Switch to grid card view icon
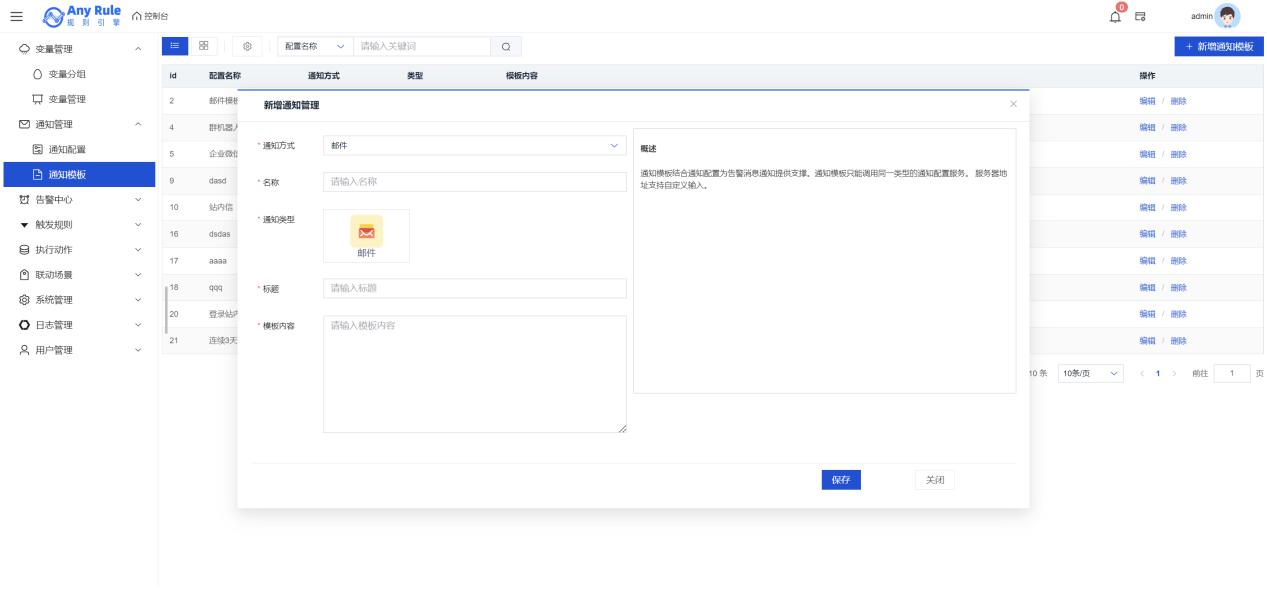The image size is (1267, 594). point(203,46)
